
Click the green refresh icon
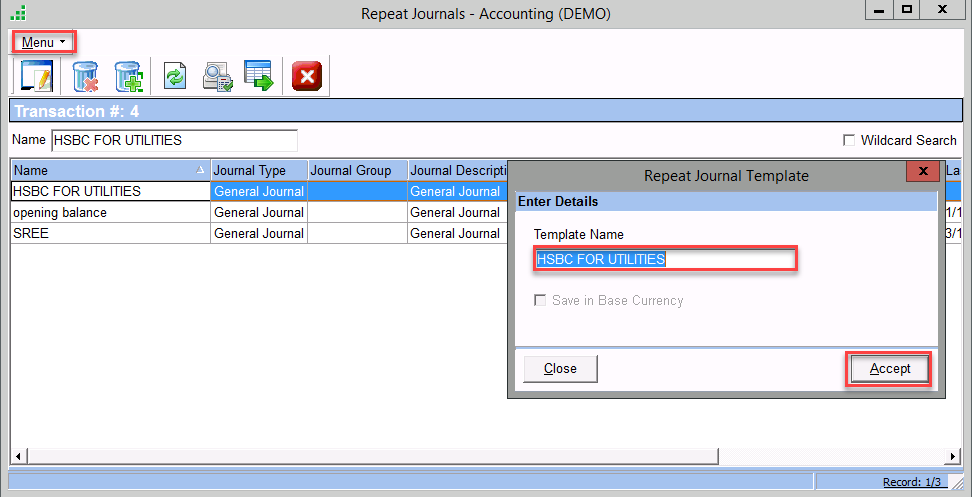click(x=175, y=77)
